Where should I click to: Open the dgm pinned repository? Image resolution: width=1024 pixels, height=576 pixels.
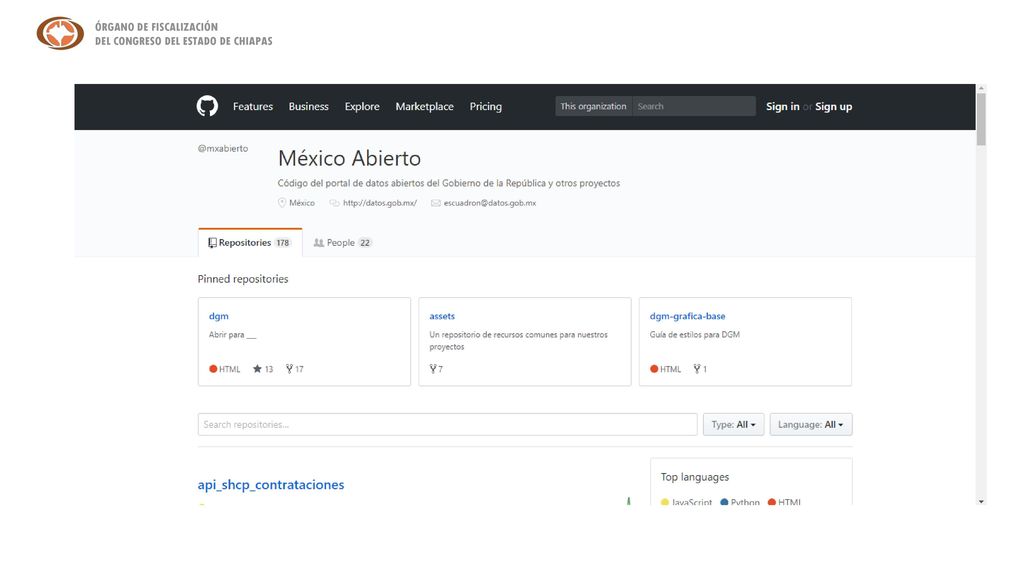219,316
